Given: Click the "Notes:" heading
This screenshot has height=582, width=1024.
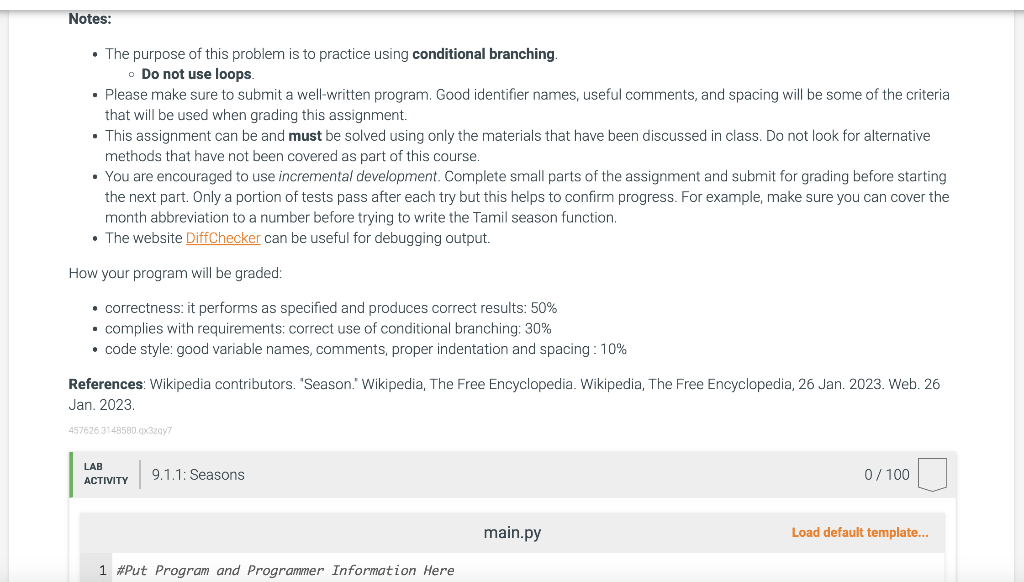Looking at the screenshot, I should [90, 19].
